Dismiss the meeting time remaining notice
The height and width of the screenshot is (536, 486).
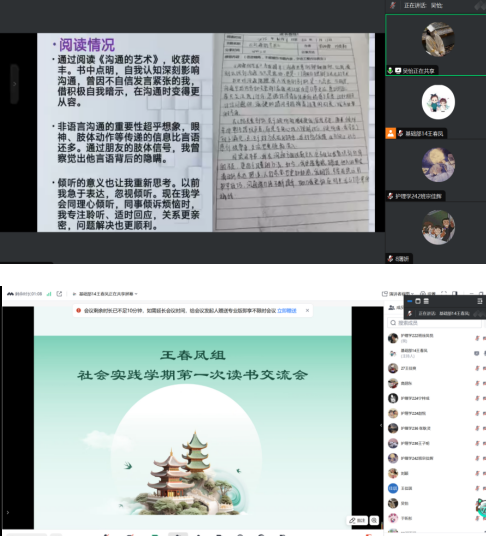307,310
